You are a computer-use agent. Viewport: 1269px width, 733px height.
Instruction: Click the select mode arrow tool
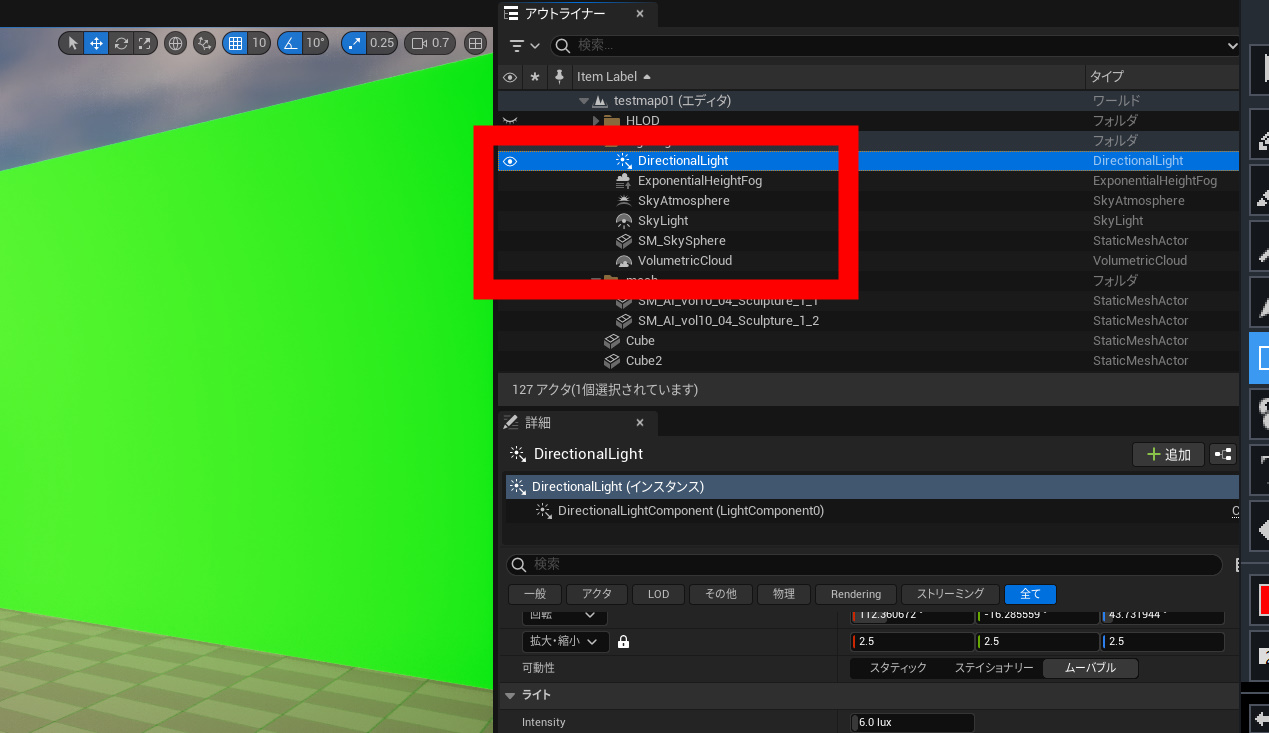(x=73, y=43)
